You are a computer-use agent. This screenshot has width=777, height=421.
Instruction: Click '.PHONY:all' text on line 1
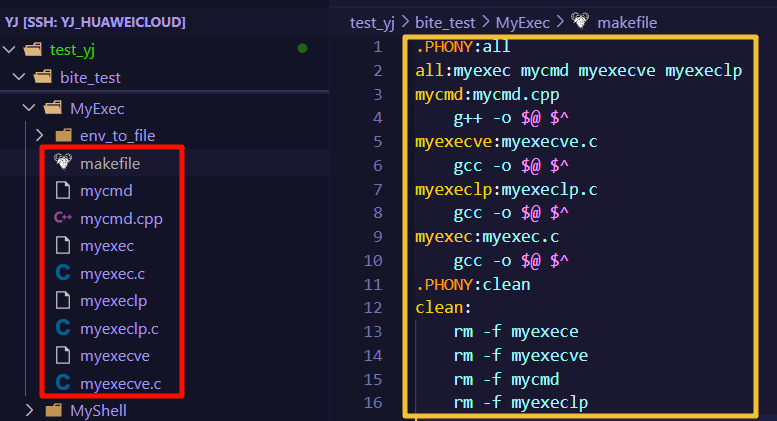point(463,47)
